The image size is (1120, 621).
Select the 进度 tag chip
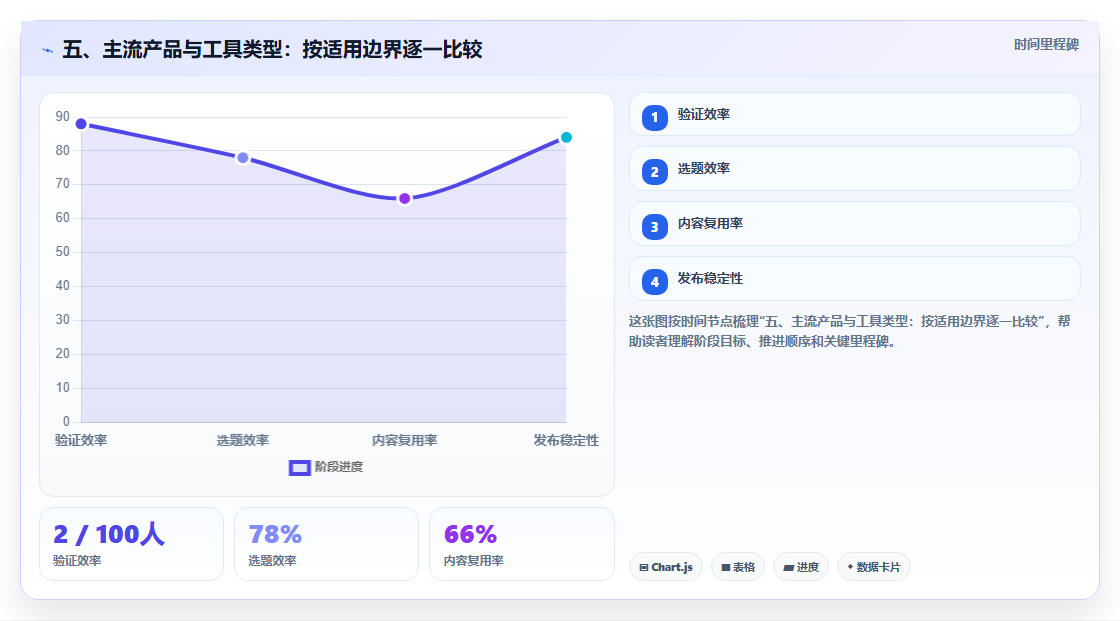(x=801, y=567)
